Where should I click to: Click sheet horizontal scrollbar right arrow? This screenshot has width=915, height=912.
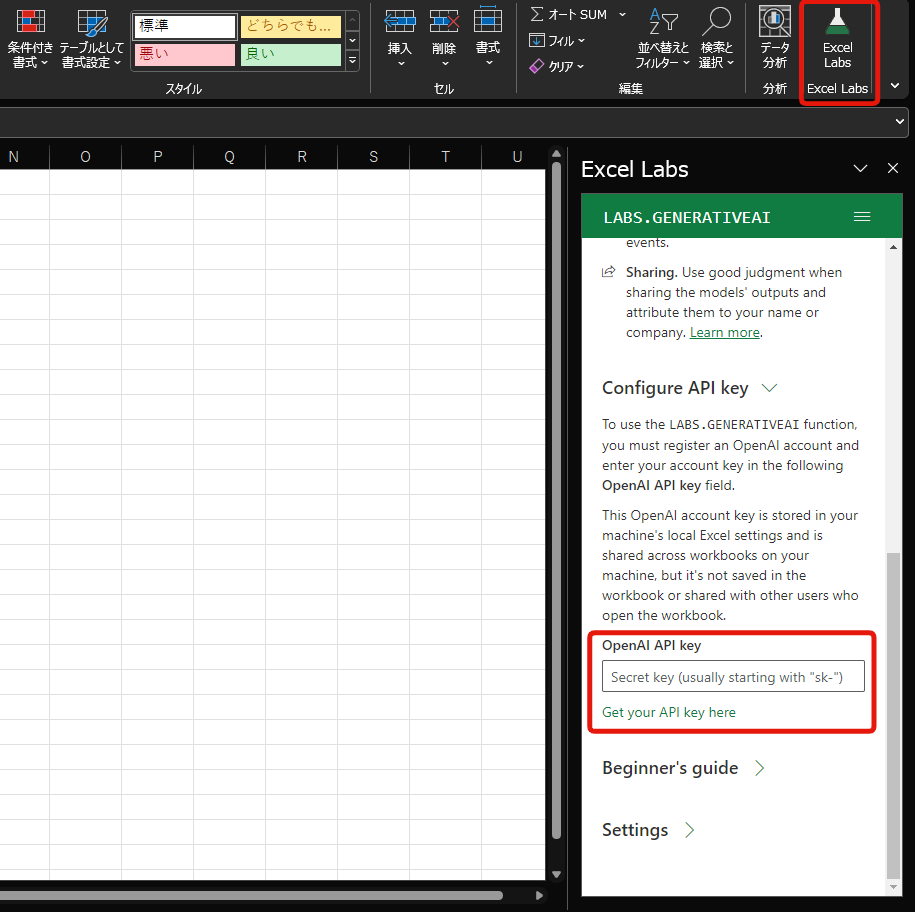539,895
